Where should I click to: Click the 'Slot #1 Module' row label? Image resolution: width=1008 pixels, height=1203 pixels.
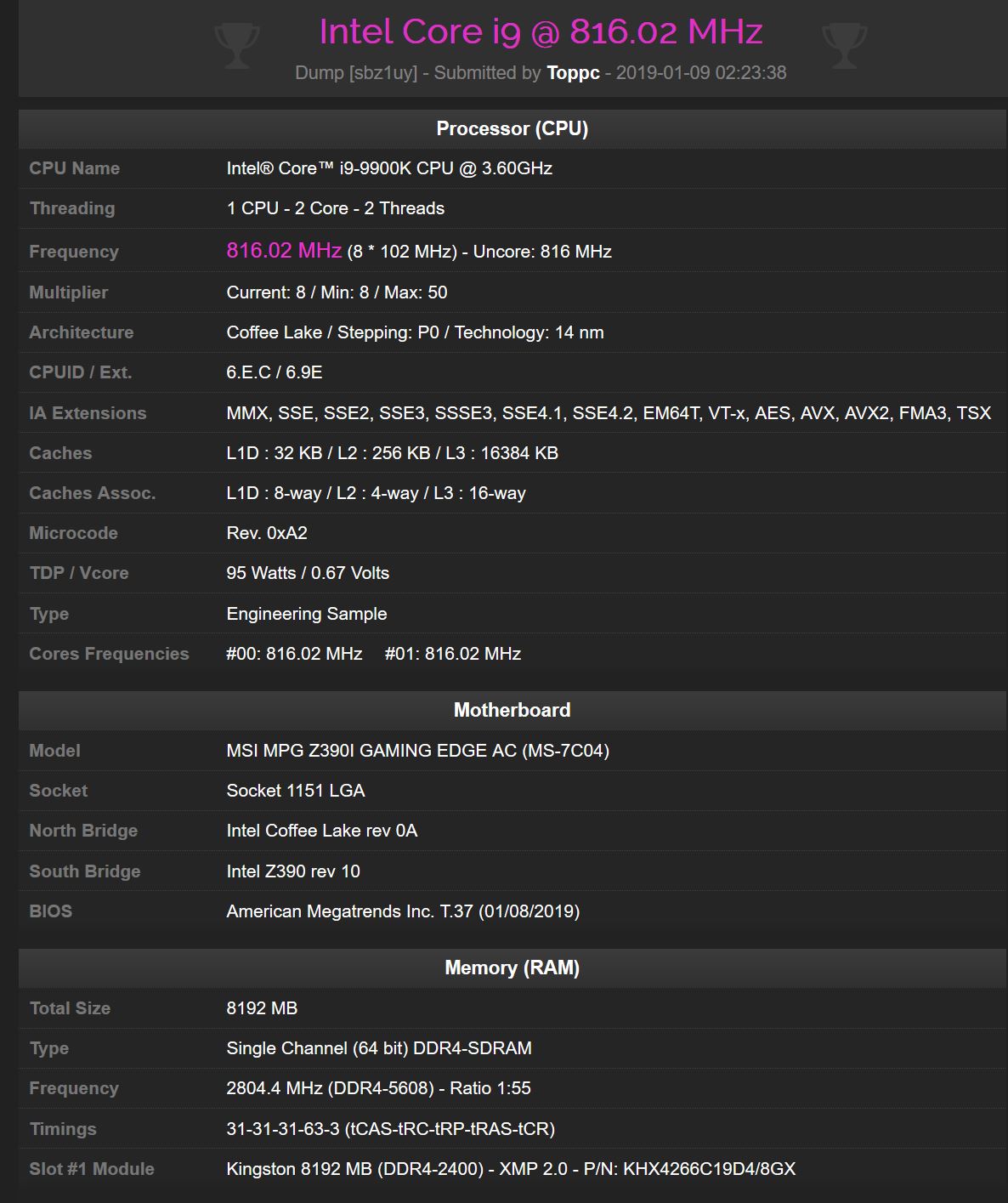point(92,1169)
